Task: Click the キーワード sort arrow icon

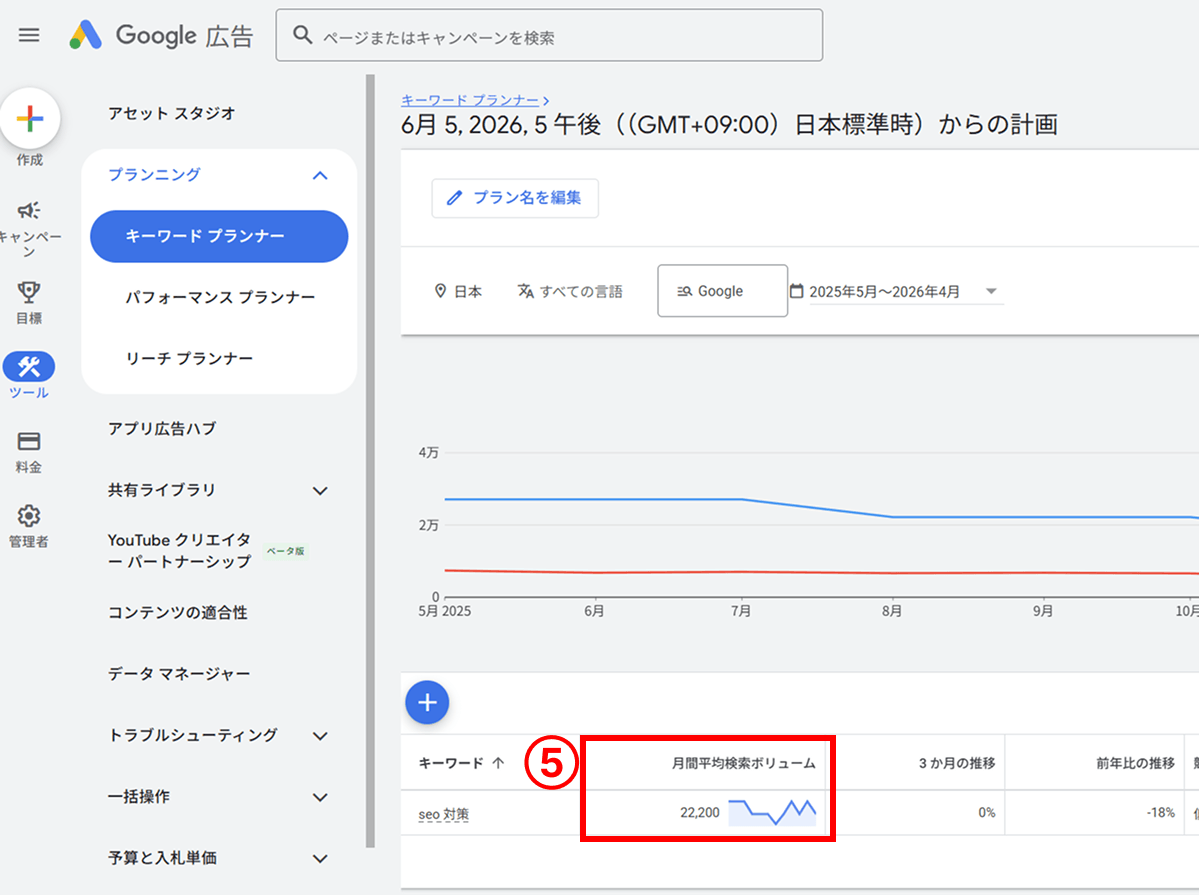Action: [x=499, y=763]
